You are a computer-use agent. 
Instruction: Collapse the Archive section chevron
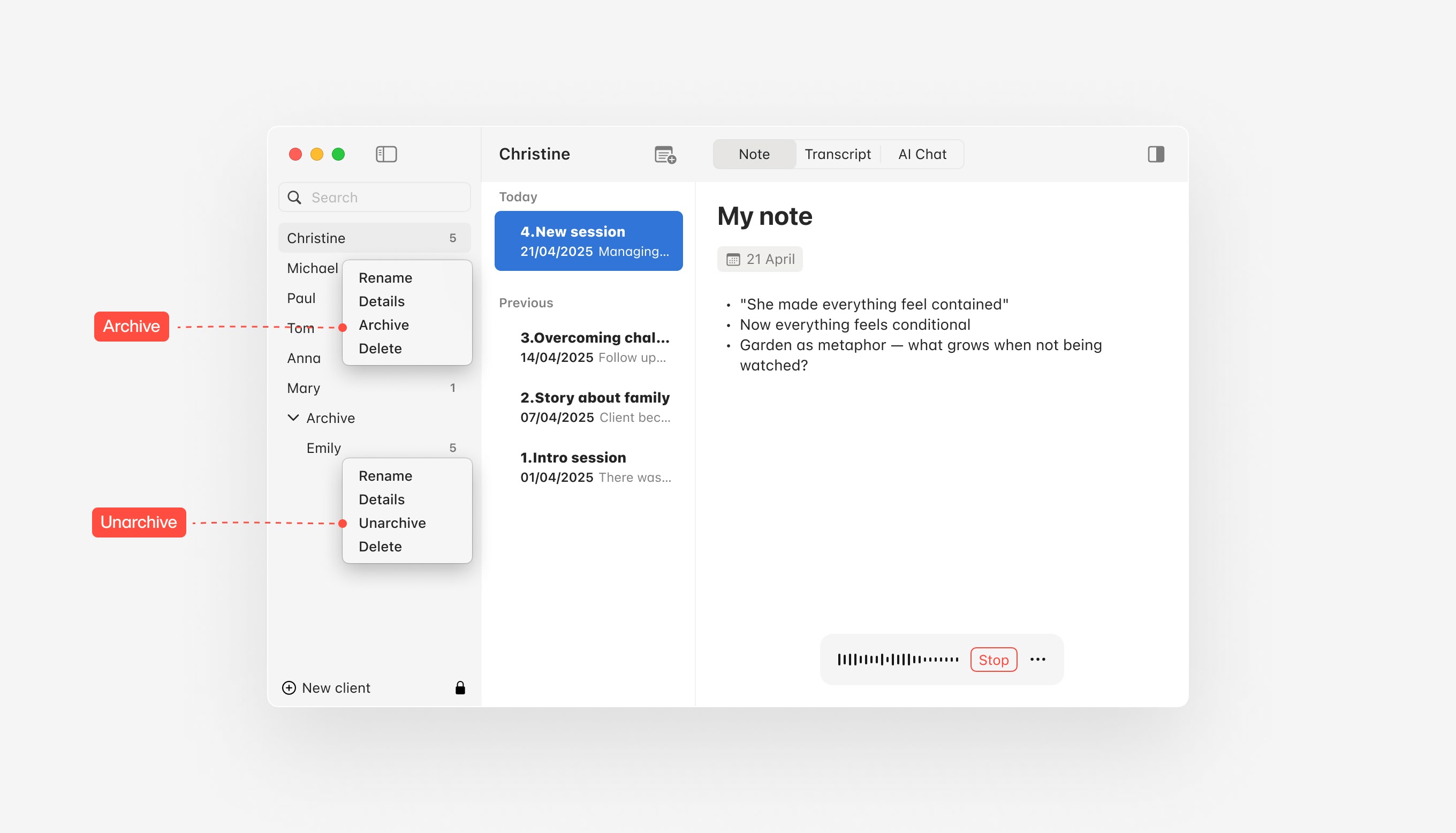pos(293,418)
